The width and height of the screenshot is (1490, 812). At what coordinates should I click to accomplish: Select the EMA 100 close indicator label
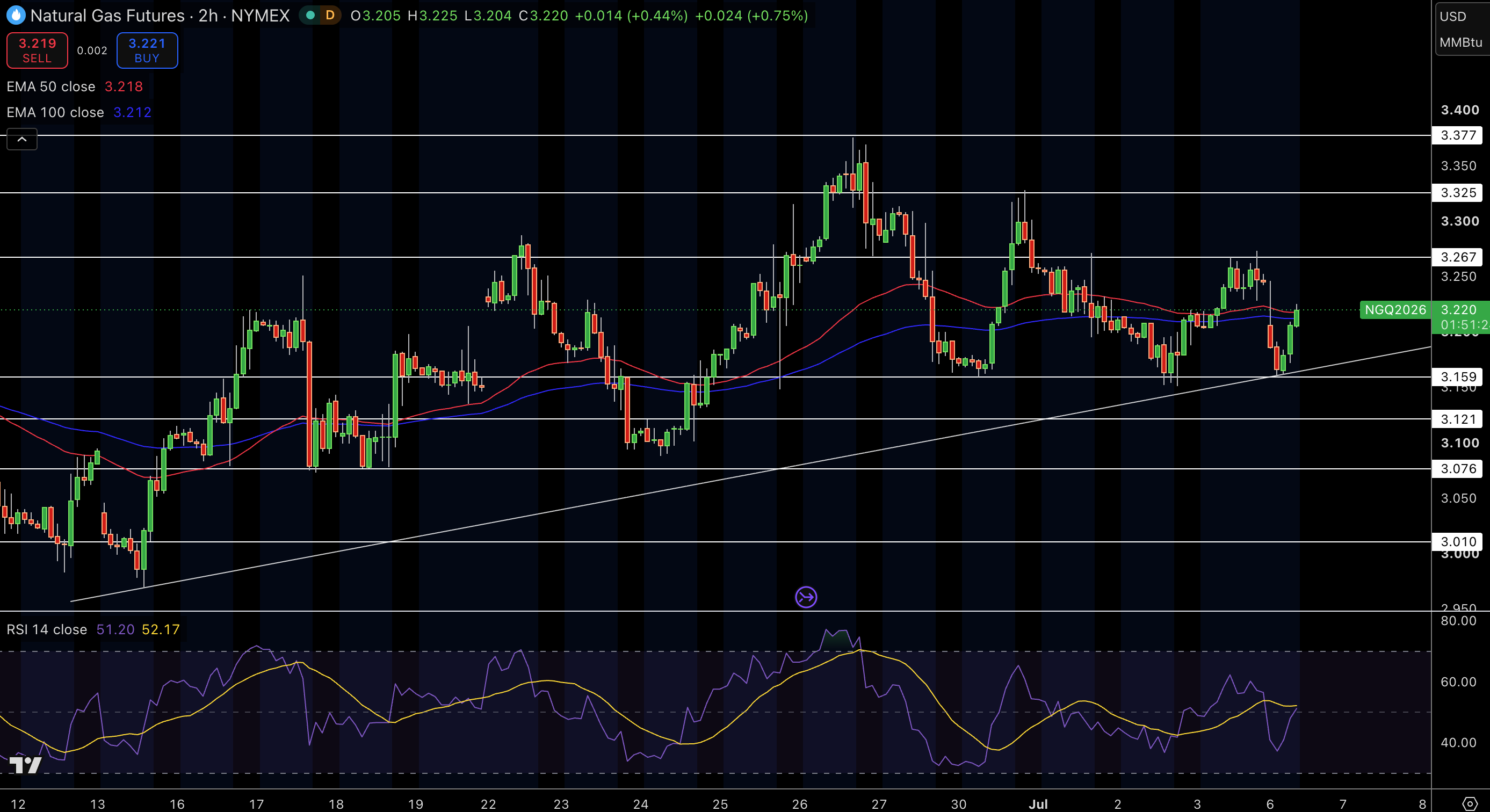(55, 112)
